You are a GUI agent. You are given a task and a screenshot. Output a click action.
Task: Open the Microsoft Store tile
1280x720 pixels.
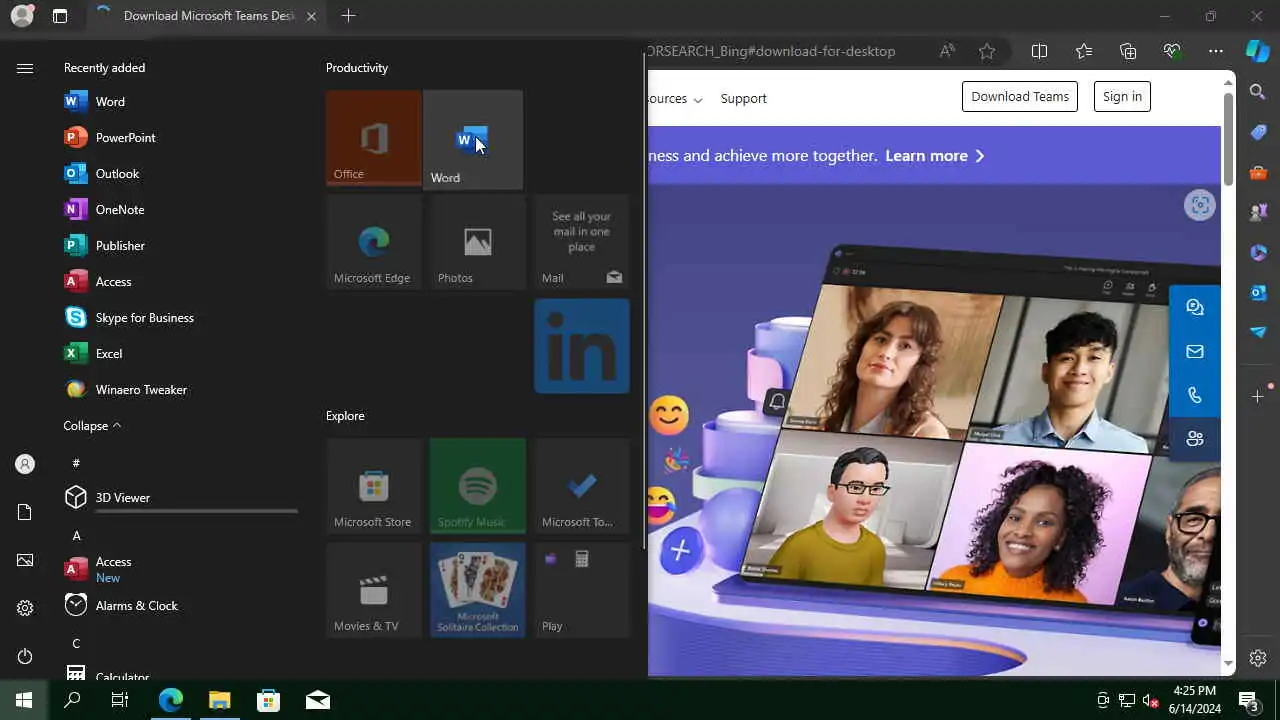pos(374,486)
